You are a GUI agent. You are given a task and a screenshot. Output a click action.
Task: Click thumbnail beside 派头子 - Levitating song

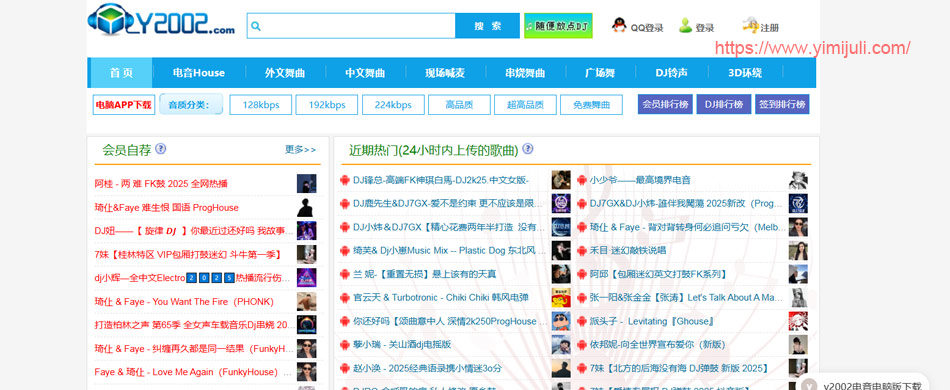pyautogui.click(x=798, y=321)
